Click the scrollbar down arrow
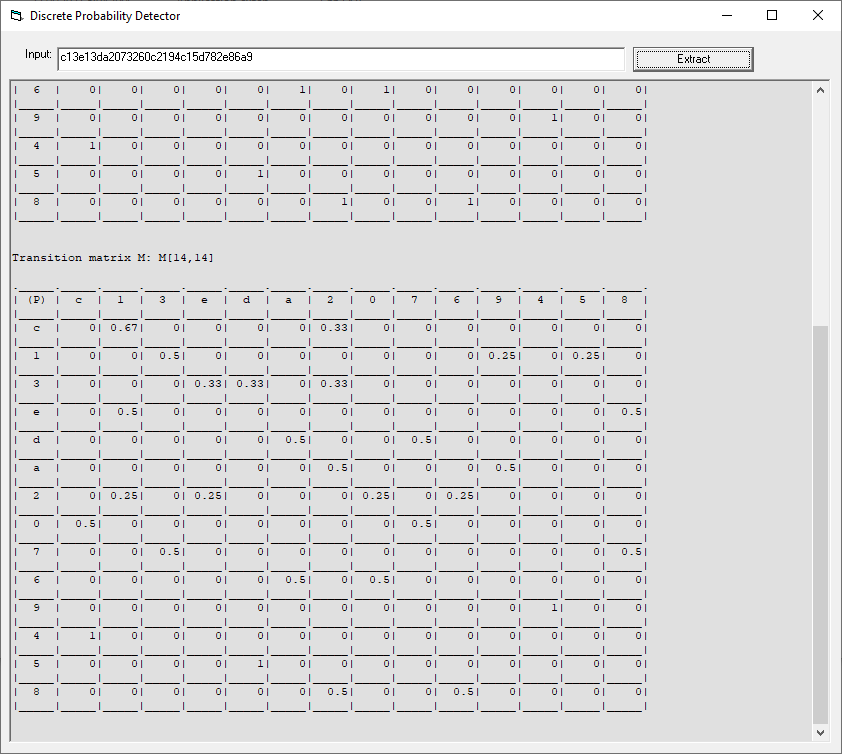The image size is (842, 754). 820,733
